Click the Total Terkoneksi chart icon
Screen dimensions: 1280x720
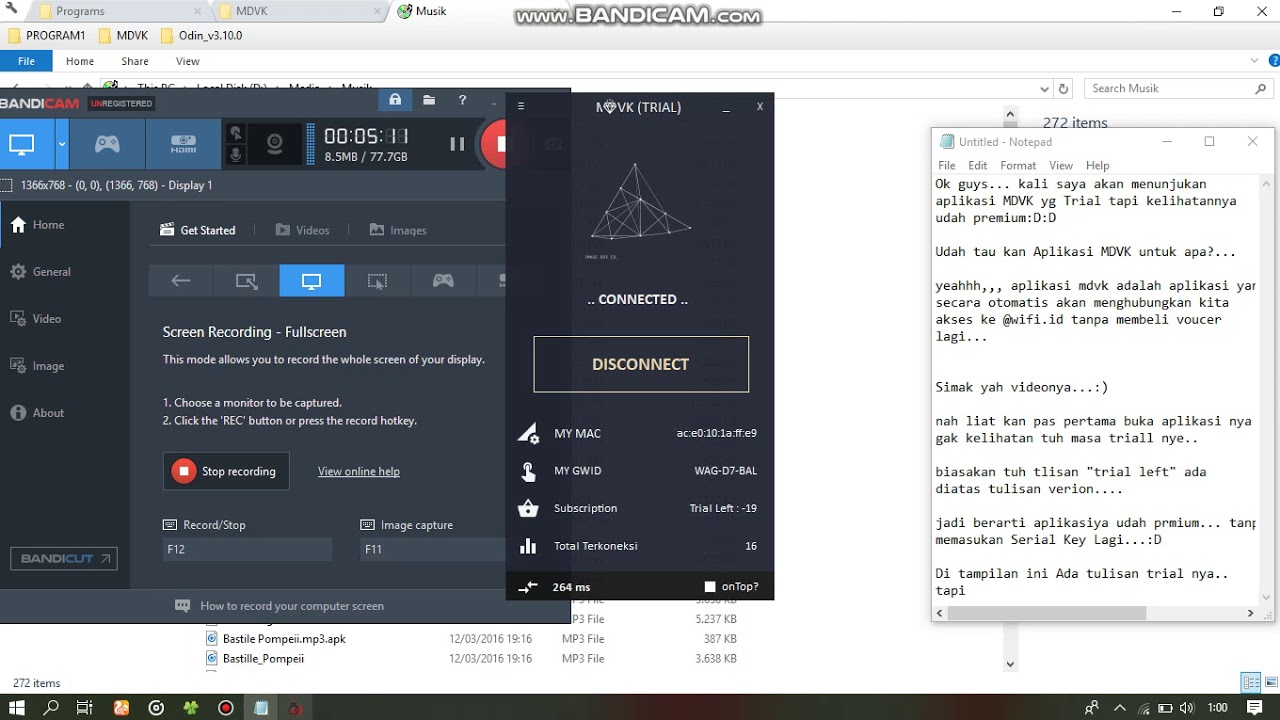[527, 546]
